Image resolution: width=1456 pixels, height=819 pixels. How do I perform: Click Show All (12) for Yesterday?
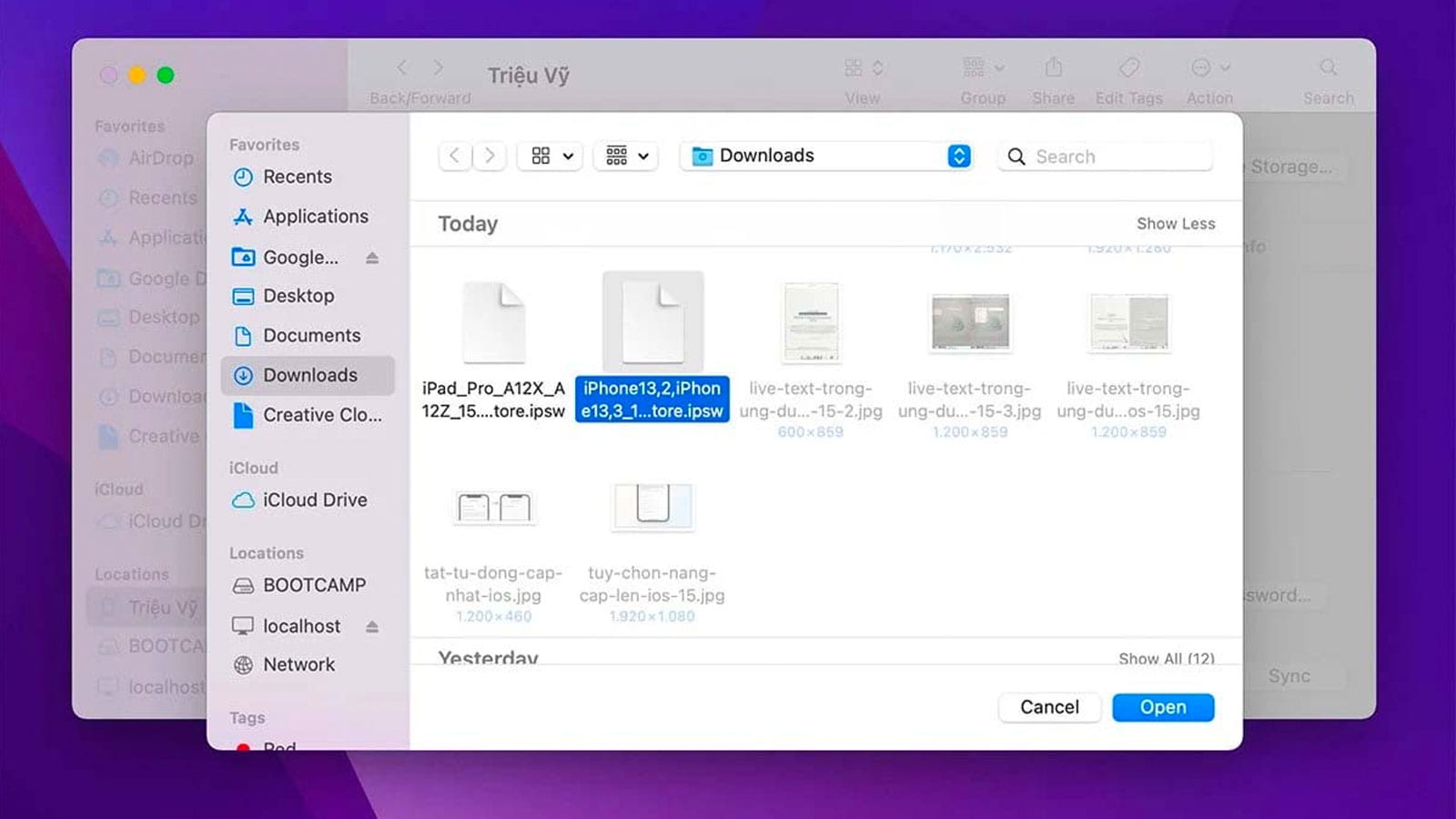1166,657
